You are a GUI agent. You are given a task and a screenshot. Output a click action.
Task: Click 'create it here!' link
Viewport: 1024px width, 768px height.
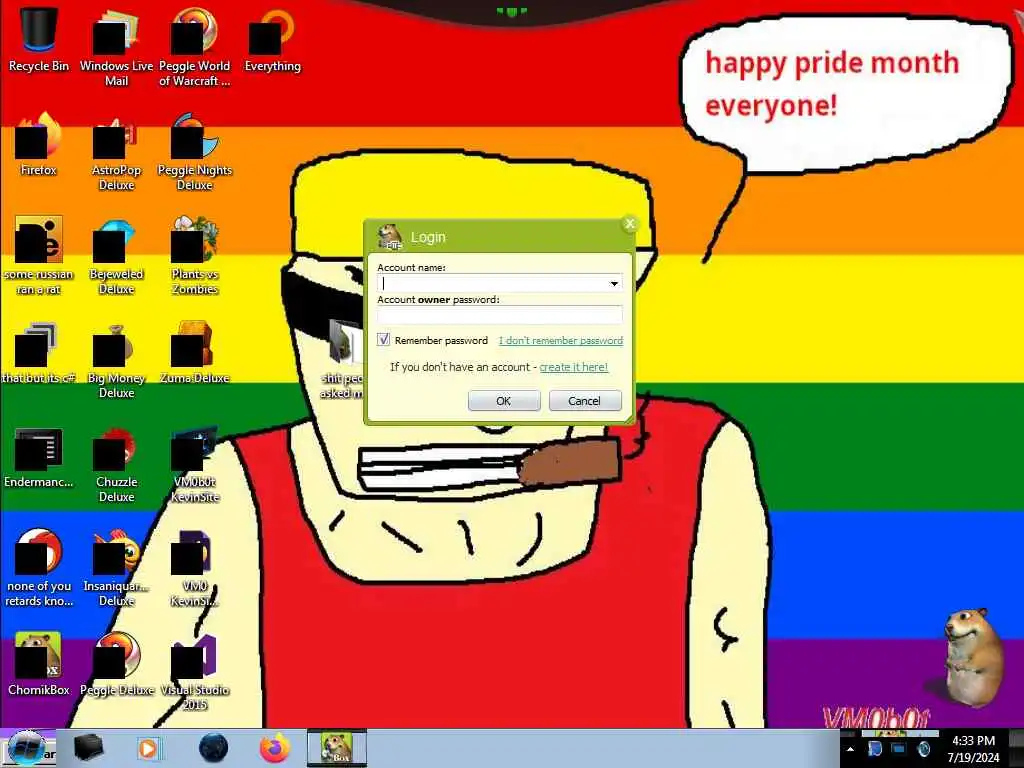coord(573,367)
